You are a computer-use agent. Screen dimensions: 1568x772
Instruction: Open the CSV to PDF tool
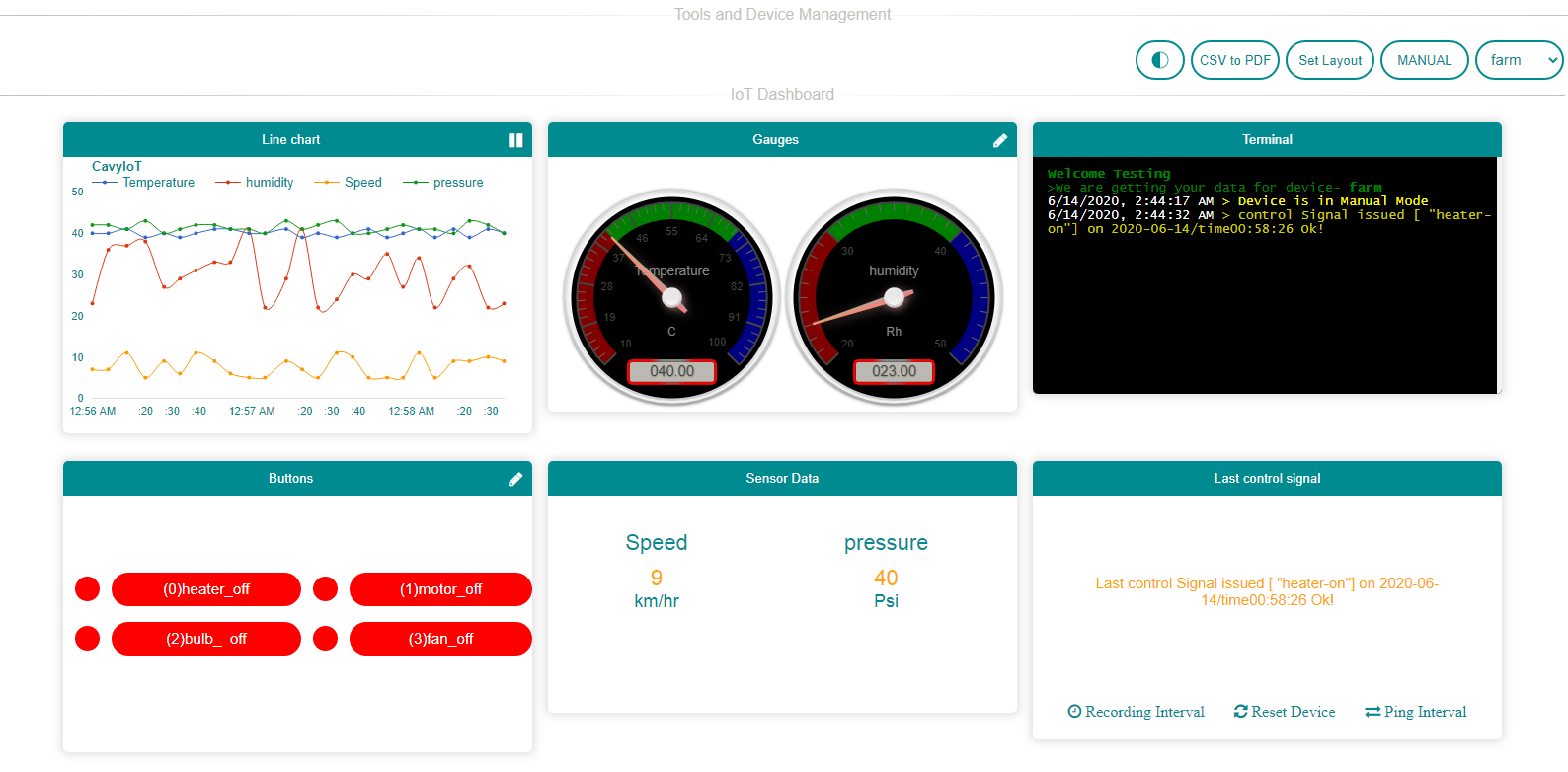1234,60
